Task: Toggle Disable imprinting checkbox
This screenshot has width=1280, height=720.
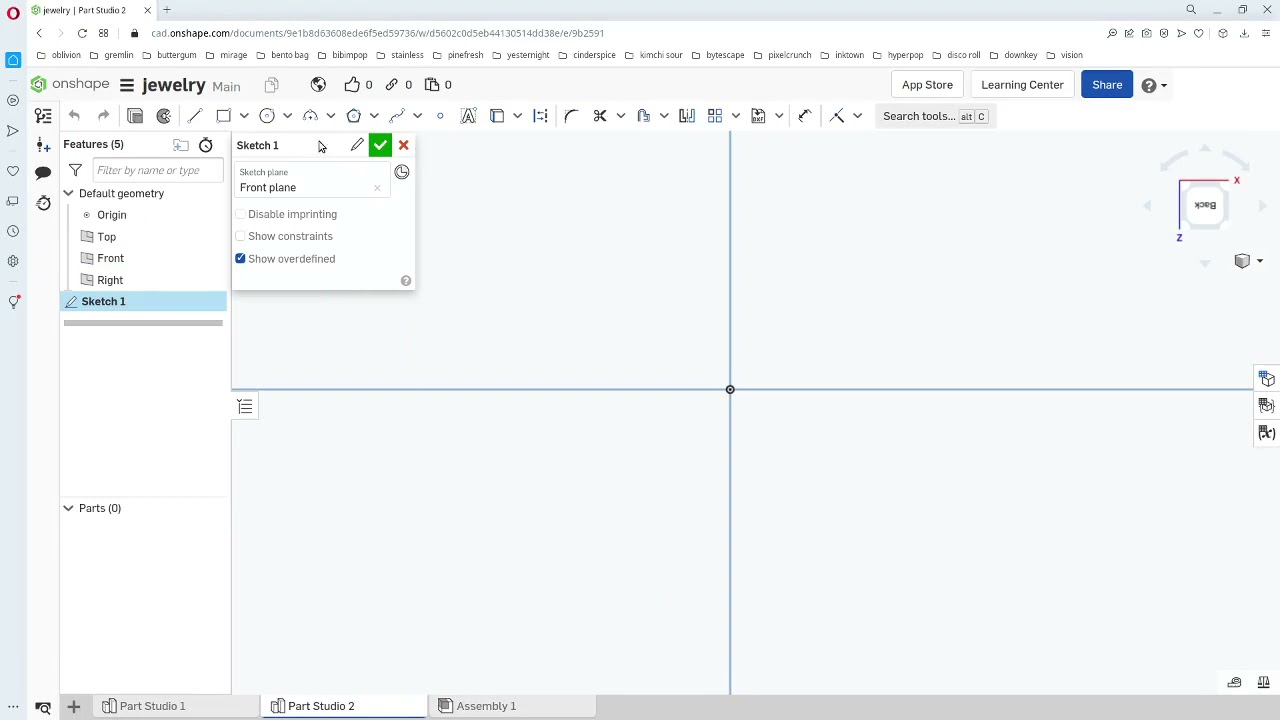Action: click(x=240, y=214)
